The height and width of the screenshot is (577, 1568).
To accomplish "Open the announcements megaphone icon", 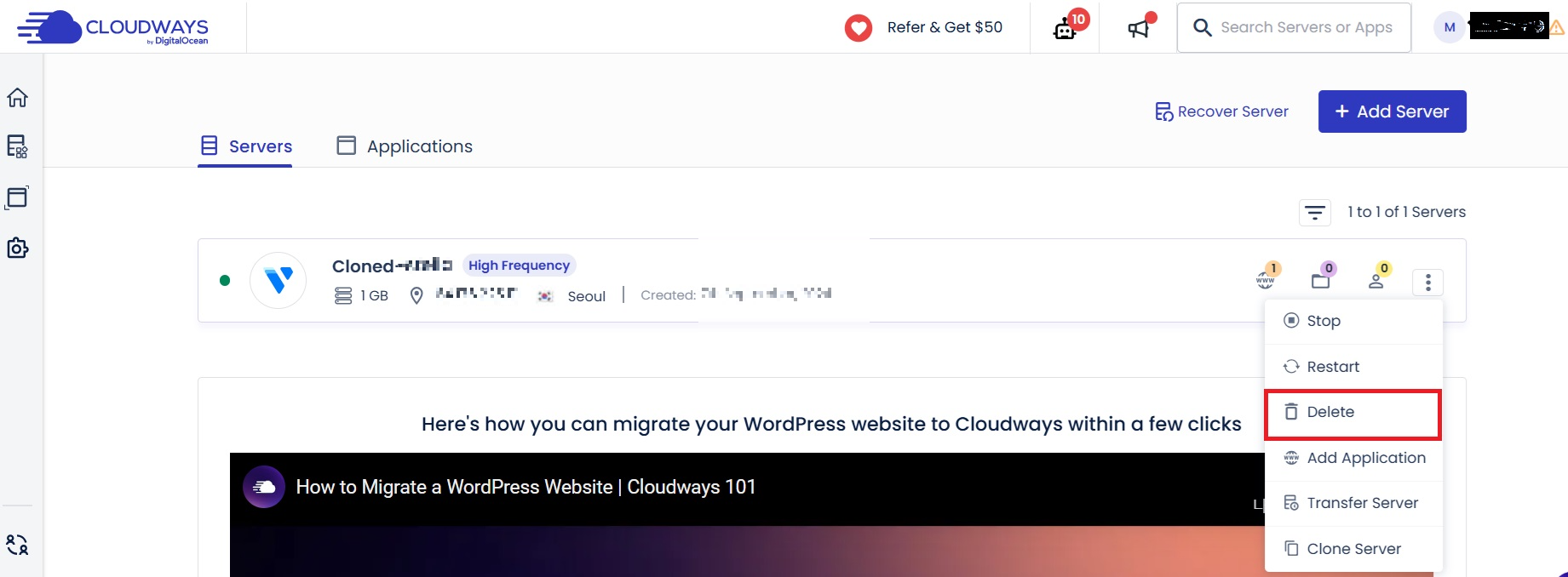I will tap(1141, 26).
